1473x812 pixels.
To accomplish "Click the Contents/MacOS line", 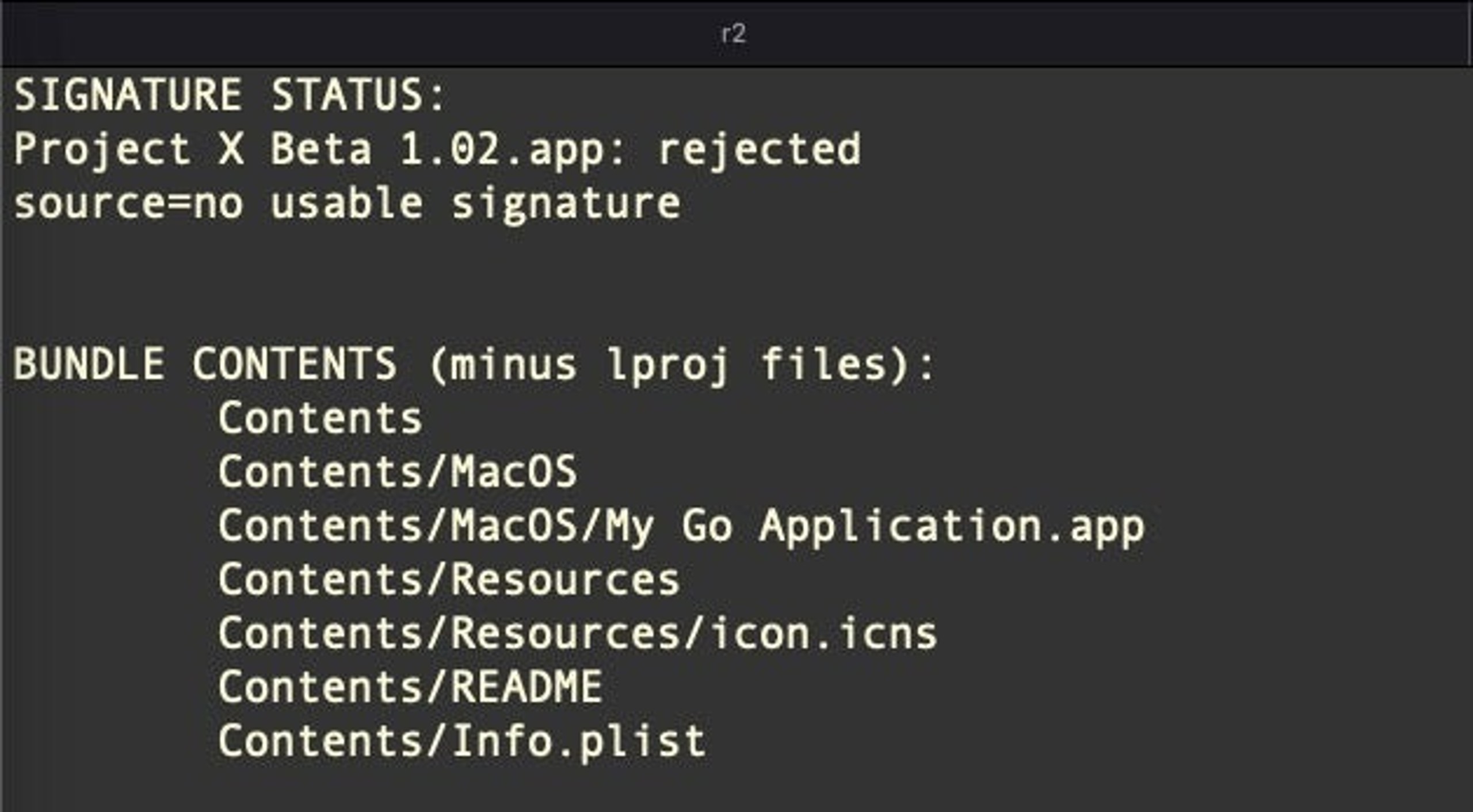I will 397,472.
